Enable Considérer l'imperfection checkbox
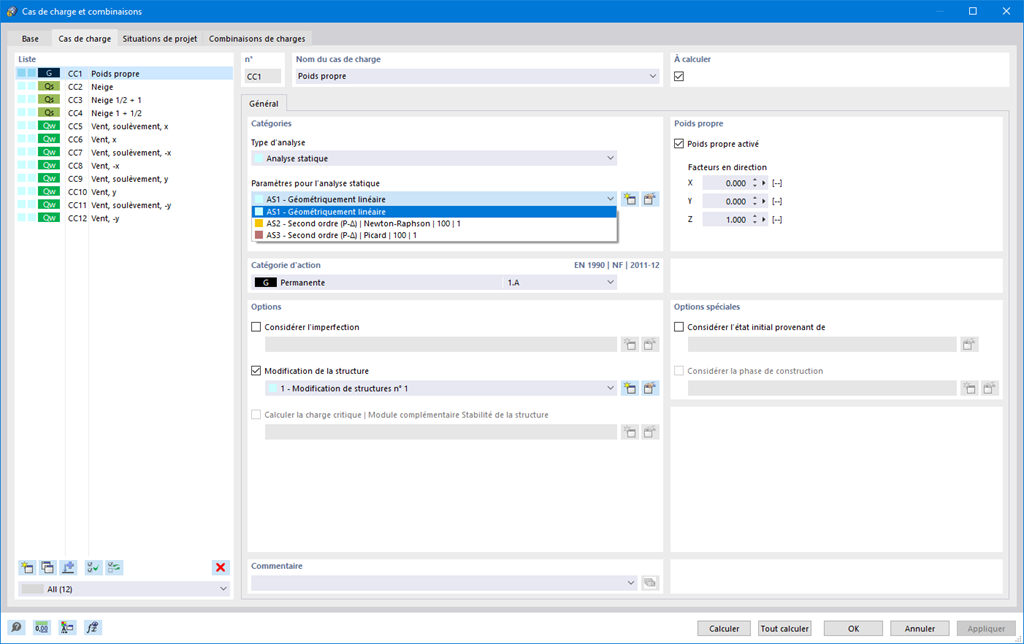Screen dimensions: 1024x644 pos(256,327)
